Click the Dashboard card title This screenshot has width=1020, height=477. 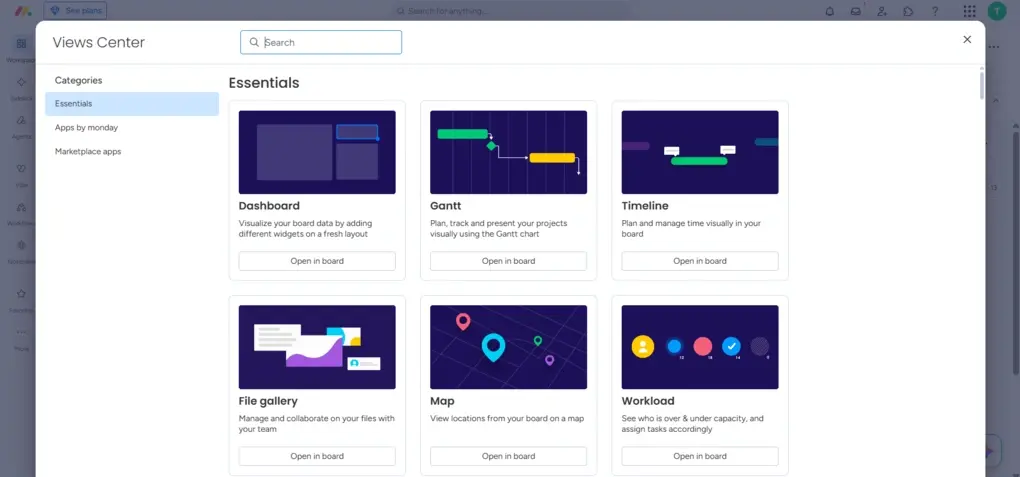pos(269,206)
